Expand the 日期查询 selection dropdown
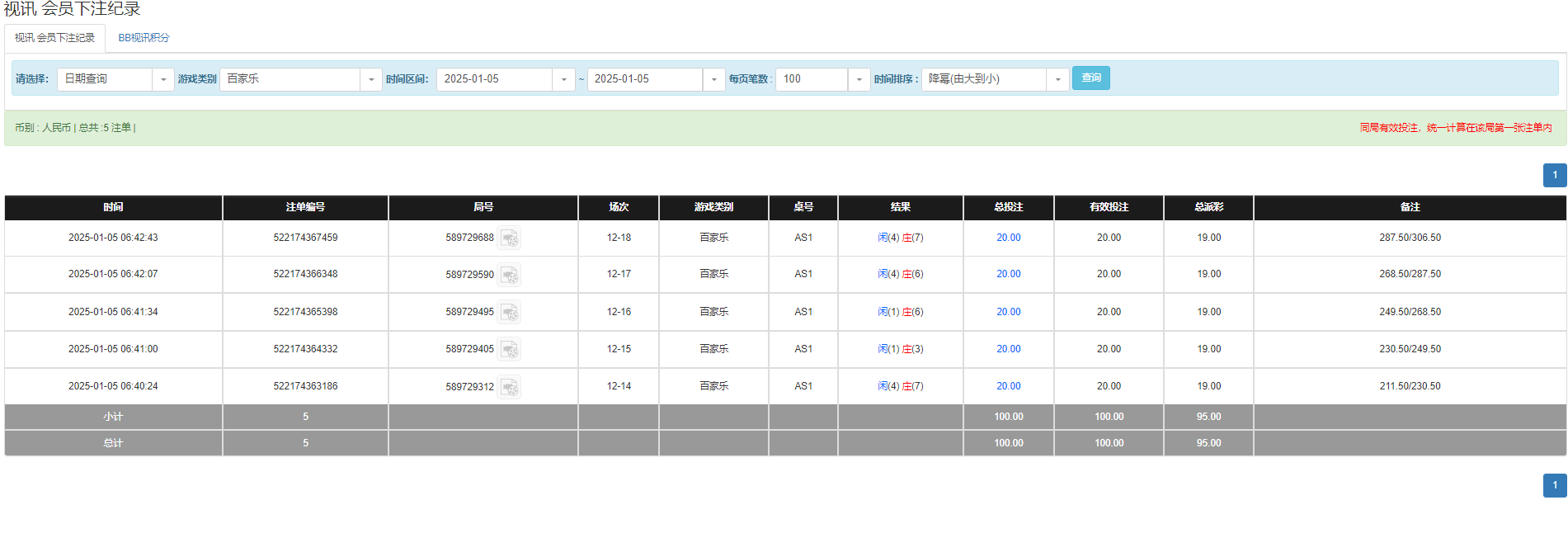1568x552 pixels. [162, 79]
